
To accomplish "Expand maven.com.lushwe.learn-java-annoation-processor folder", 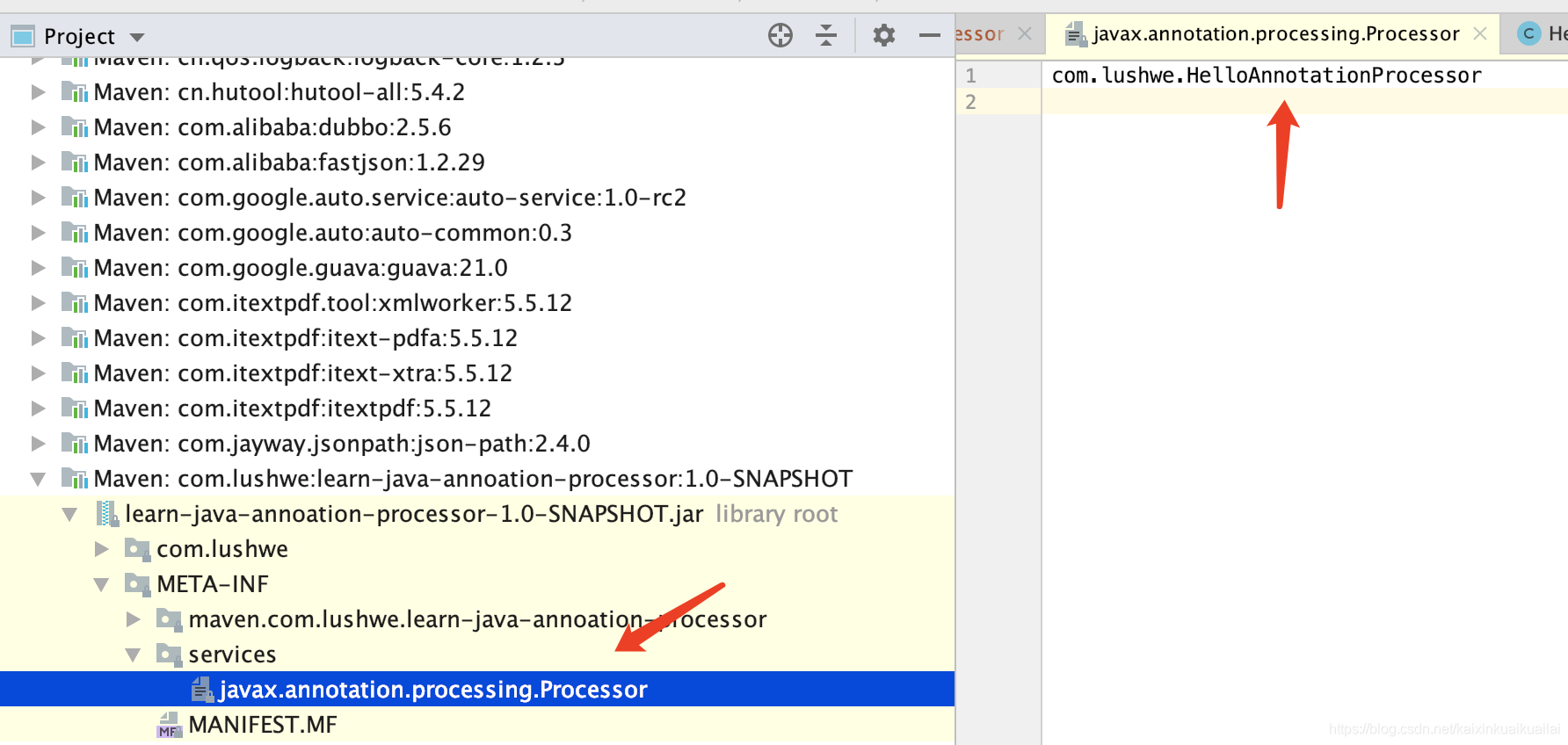I will (x=134, y=619).
